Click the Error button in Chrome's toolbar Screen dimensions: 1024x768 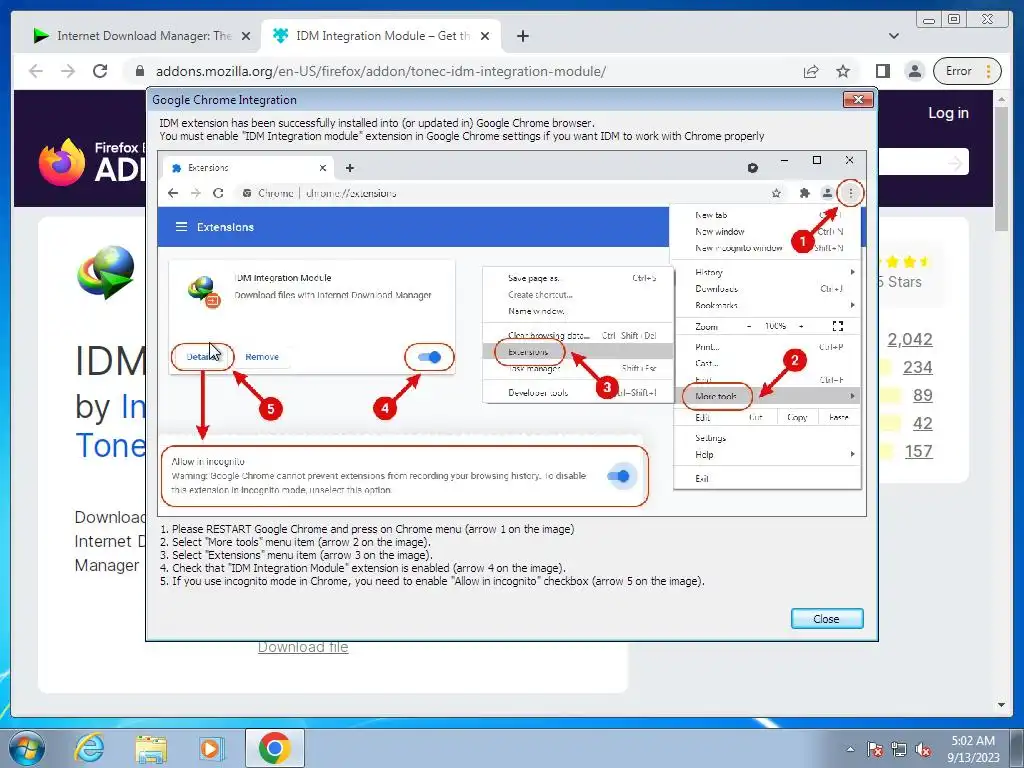tap(967, 71)
